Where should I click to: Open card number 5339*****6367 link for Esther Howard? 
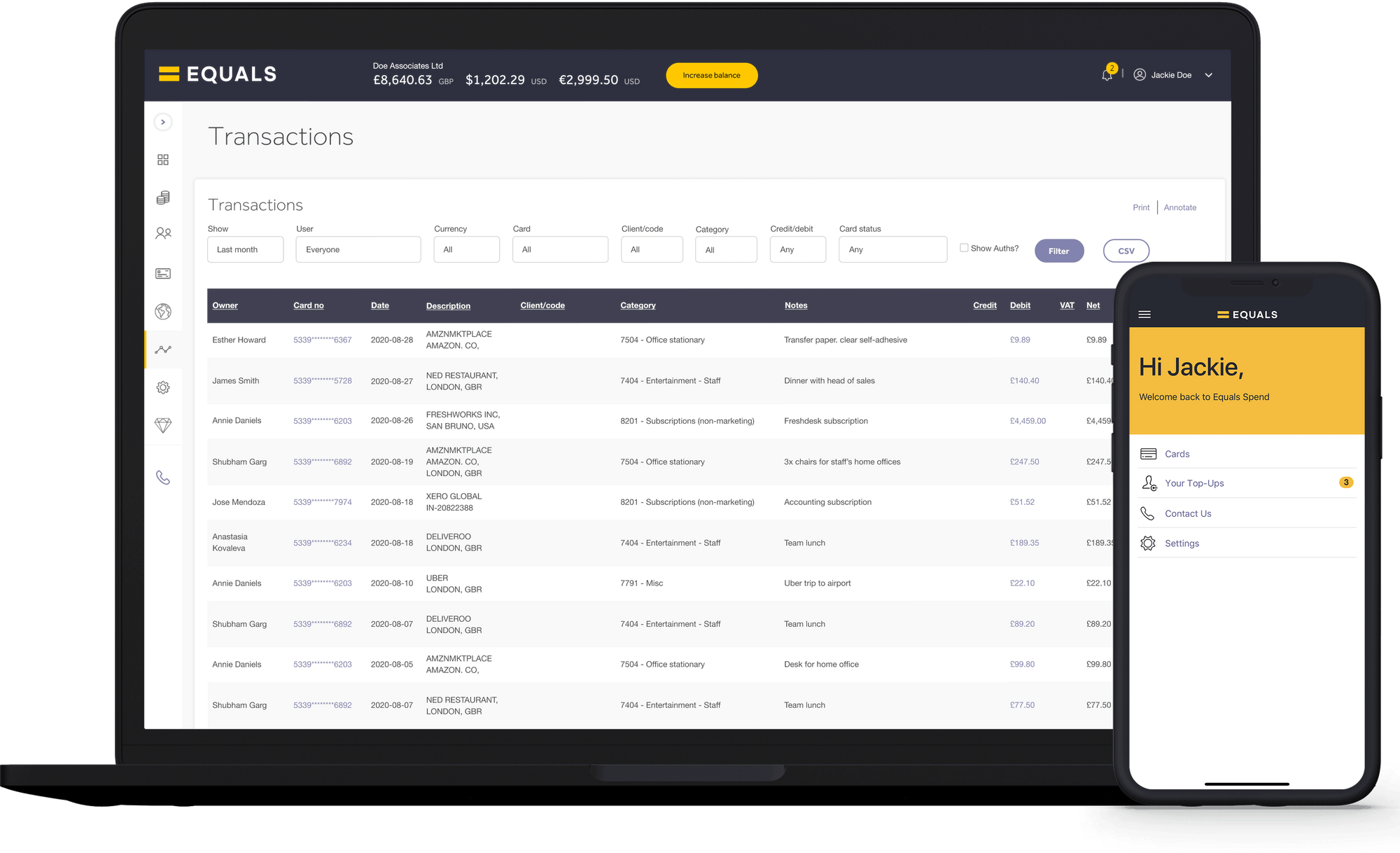click(x=322, y=340)
